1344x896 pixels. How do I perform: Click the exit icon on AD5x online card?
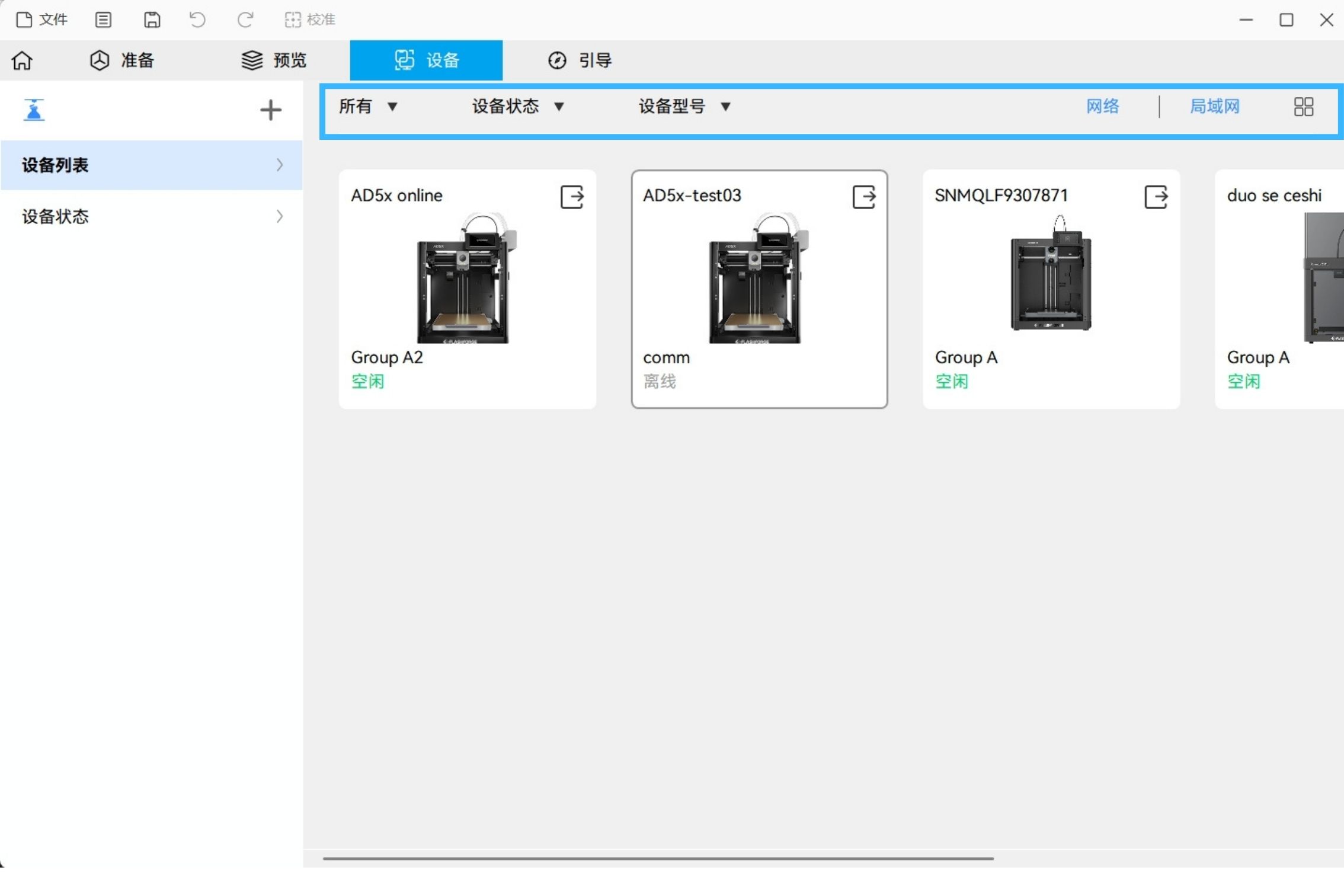point(572,197)
